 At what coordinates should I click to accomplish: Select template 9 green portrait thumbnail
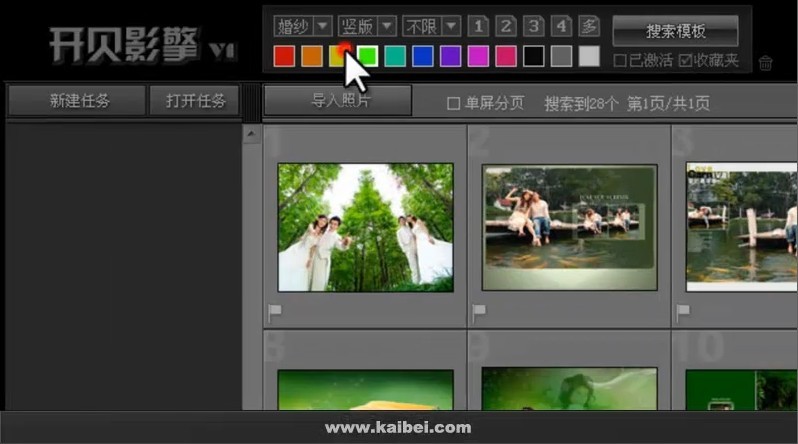tap(569, 390)
